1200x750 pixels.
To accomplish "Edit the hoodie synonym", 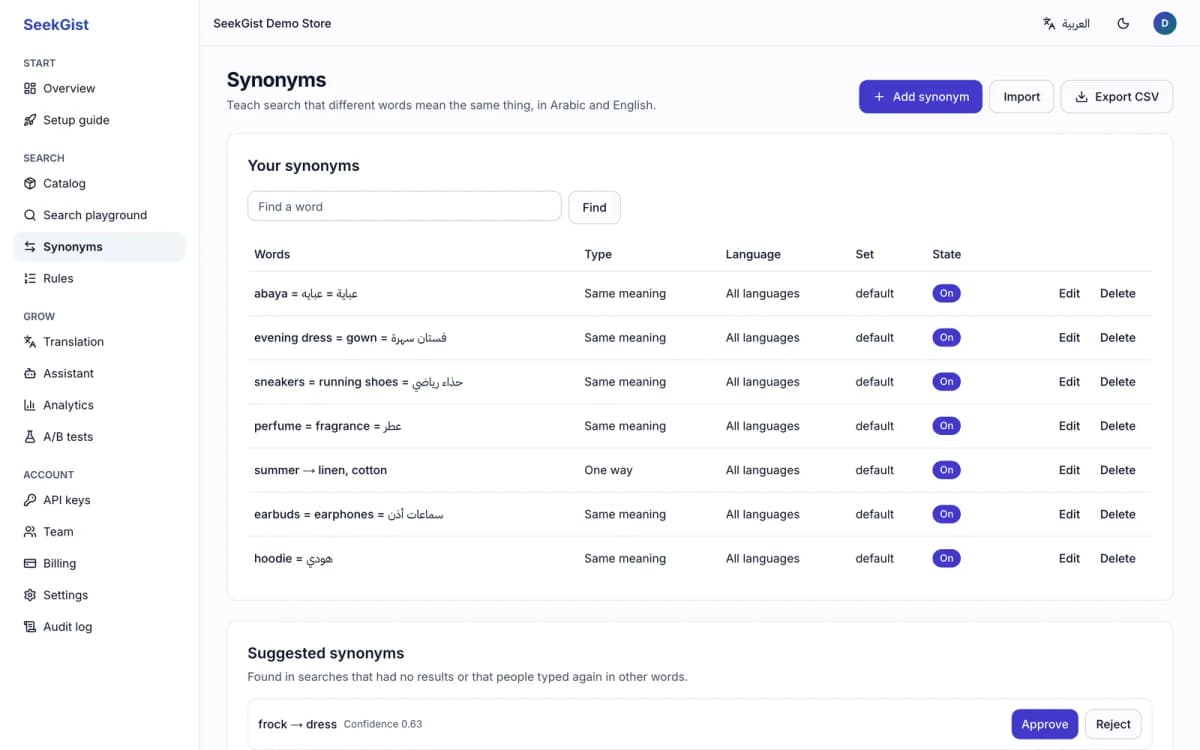I will point(1069,558).
